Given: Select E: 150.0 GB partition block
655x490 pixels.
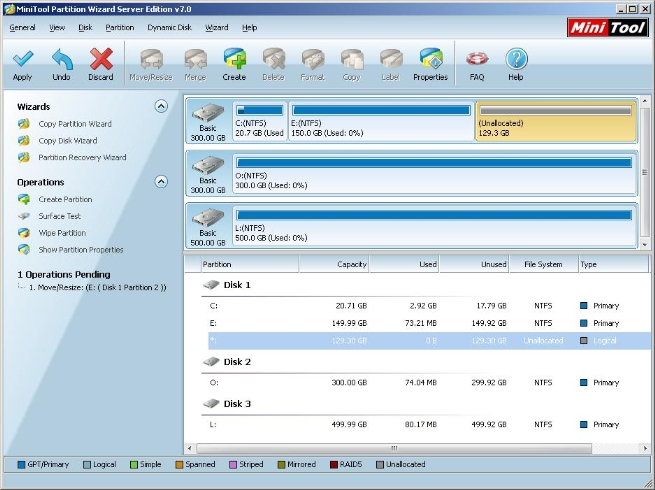Looking at the screenshot, I should pyautogui.click(x=381, y=121).
